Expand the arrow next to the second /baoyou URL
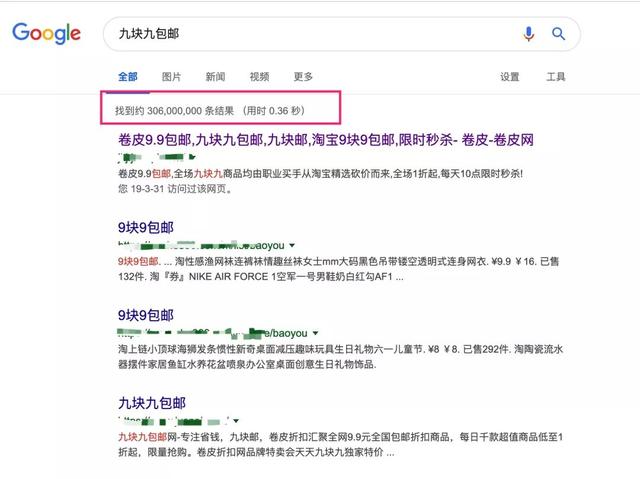The width and height of the screenshot is (640, 479). (315, 333)
